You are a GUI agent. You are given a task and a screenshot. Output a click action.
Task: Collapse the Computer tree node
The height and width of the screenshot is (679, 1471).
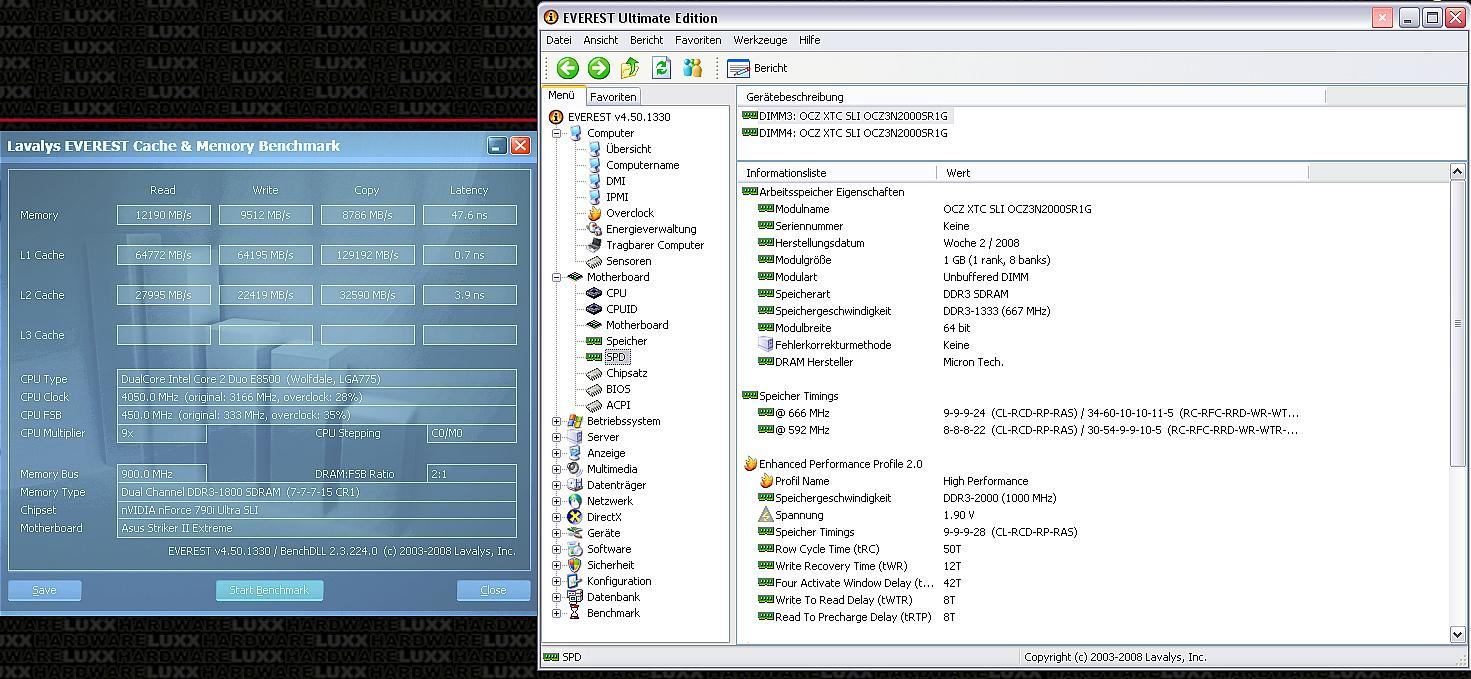[x=557, y=133]
